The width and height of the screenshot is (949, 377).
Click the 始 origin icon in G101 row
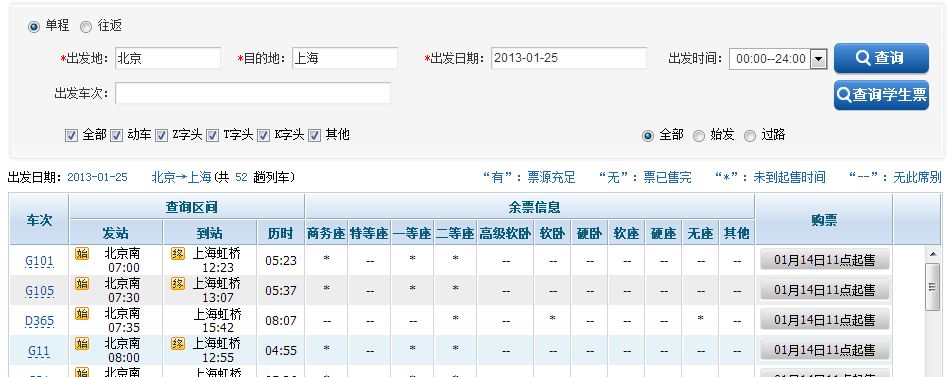[x=82, y=253]
